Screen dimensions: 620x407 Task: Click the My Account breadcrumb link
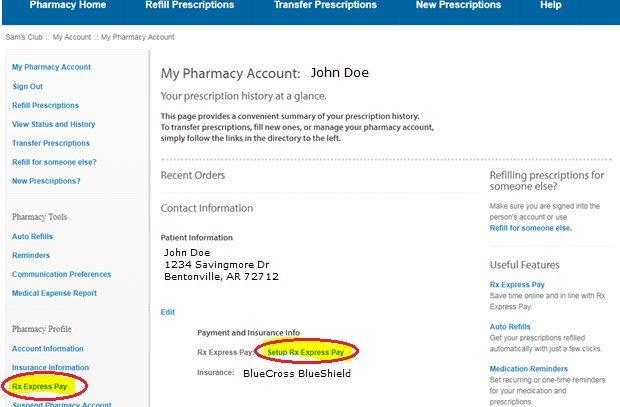coord(72,37)
